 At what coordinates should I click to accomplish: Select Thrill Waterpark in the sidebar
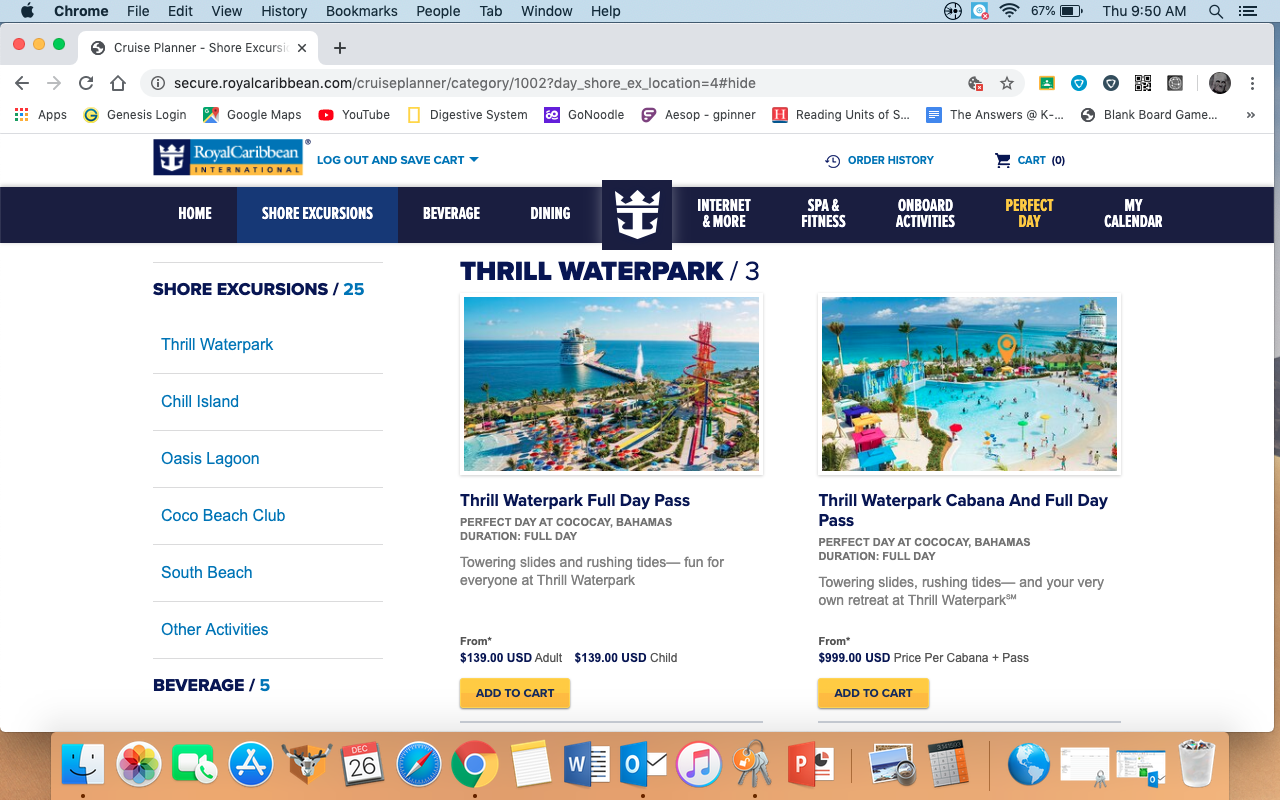pos(217,344)
